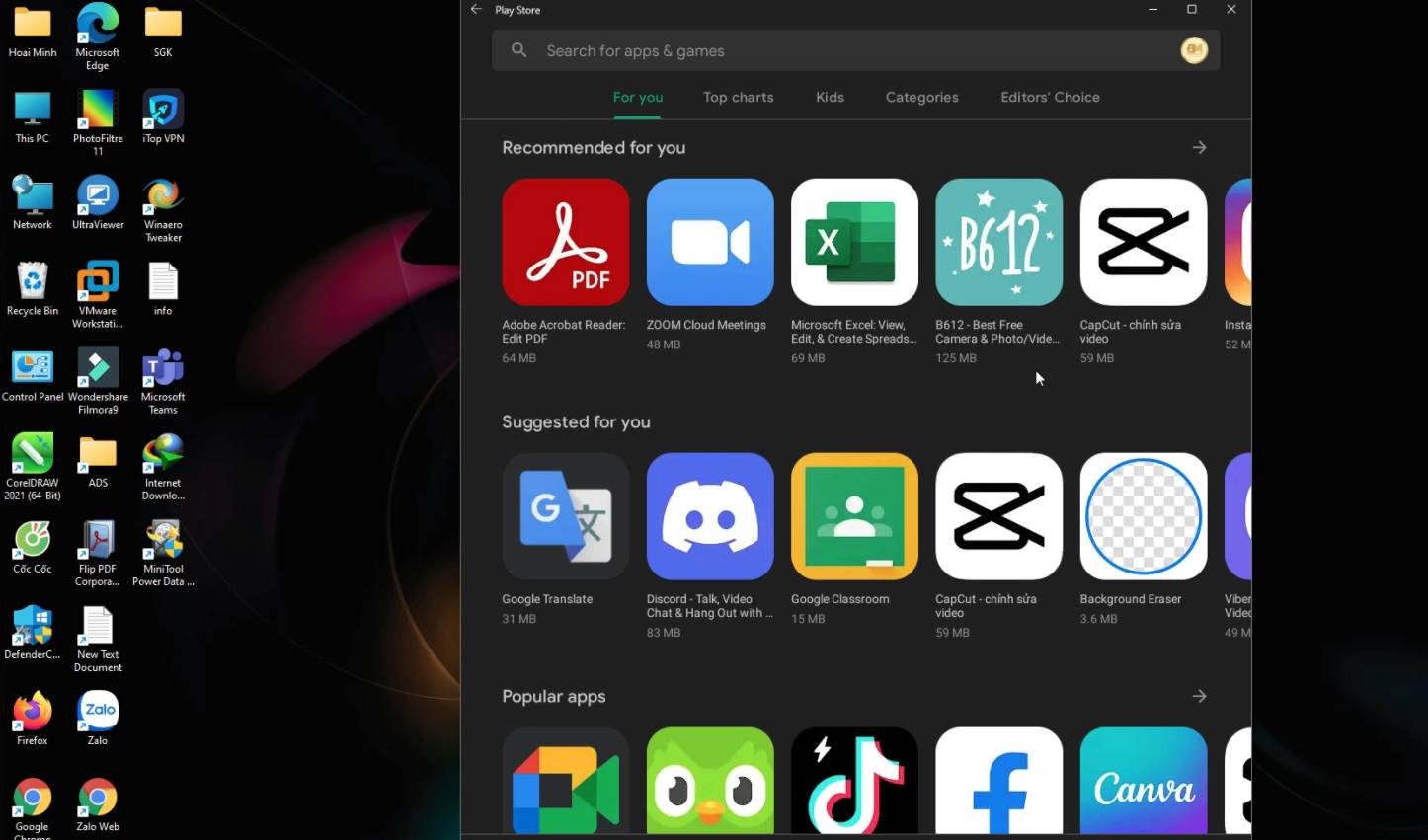Switch to the Kids tab
The height and width of the screenshot is (840, 1428).
point(830,97)
